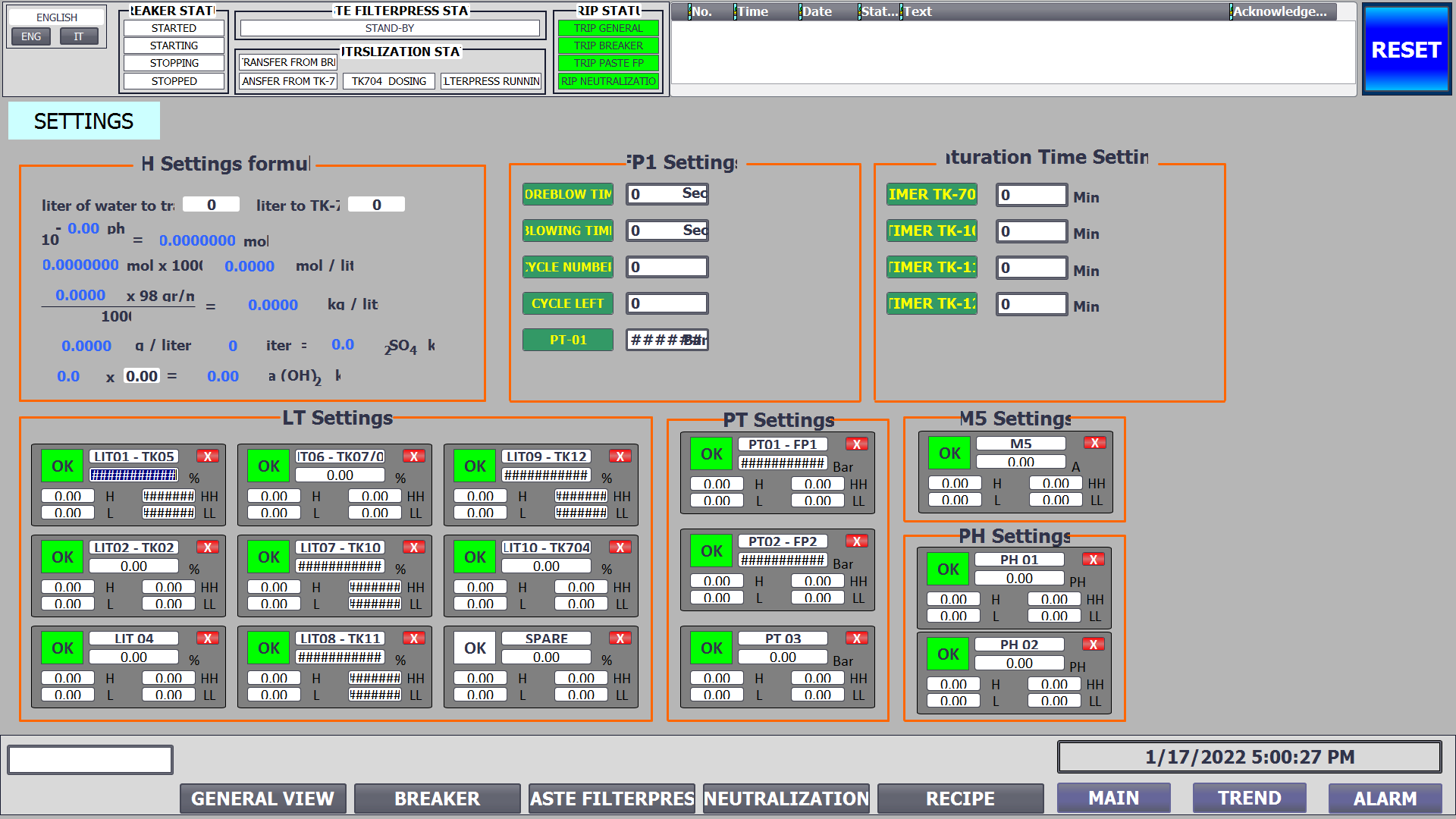
Task: Click red X on LIT09 - TK12
Action: pos(620,457)
